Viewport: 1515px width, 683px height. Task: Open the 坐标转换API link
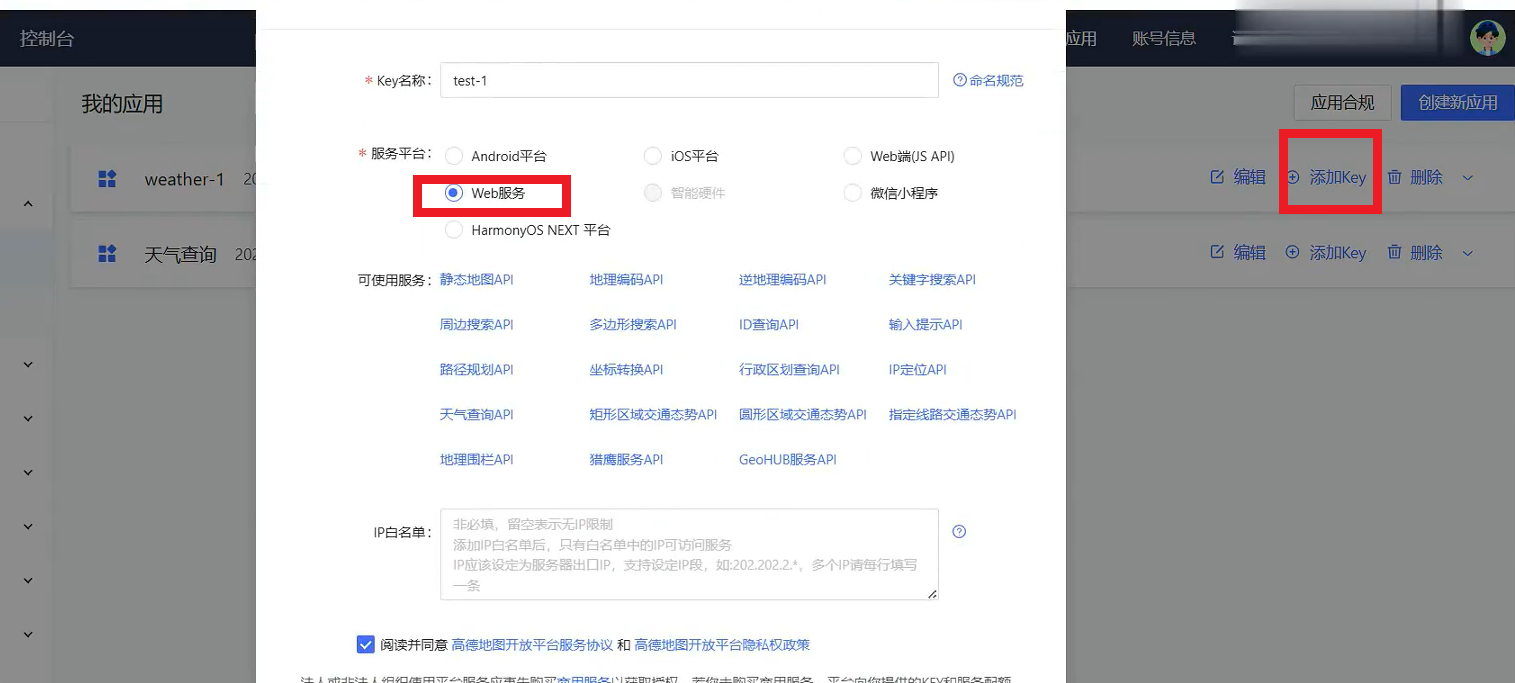pos(626,369)
